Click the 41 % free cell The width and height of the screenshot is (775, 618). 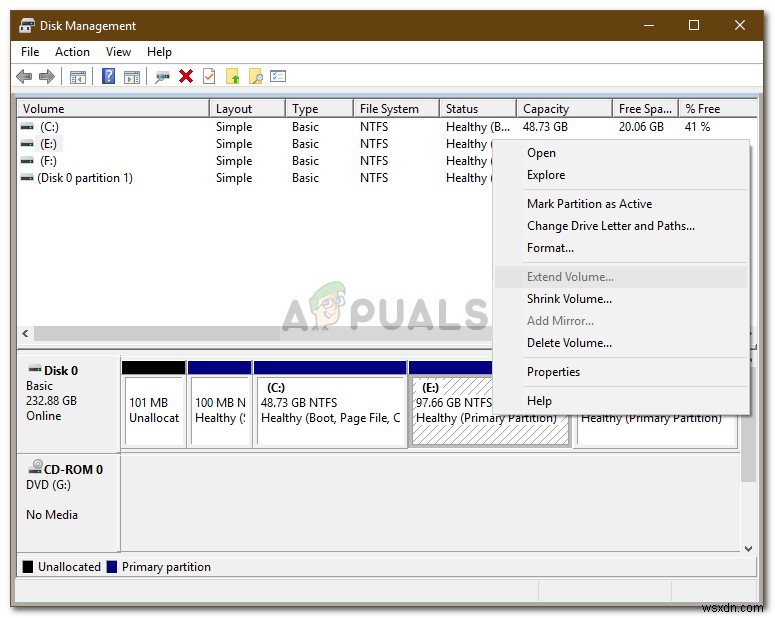(697, 127)
